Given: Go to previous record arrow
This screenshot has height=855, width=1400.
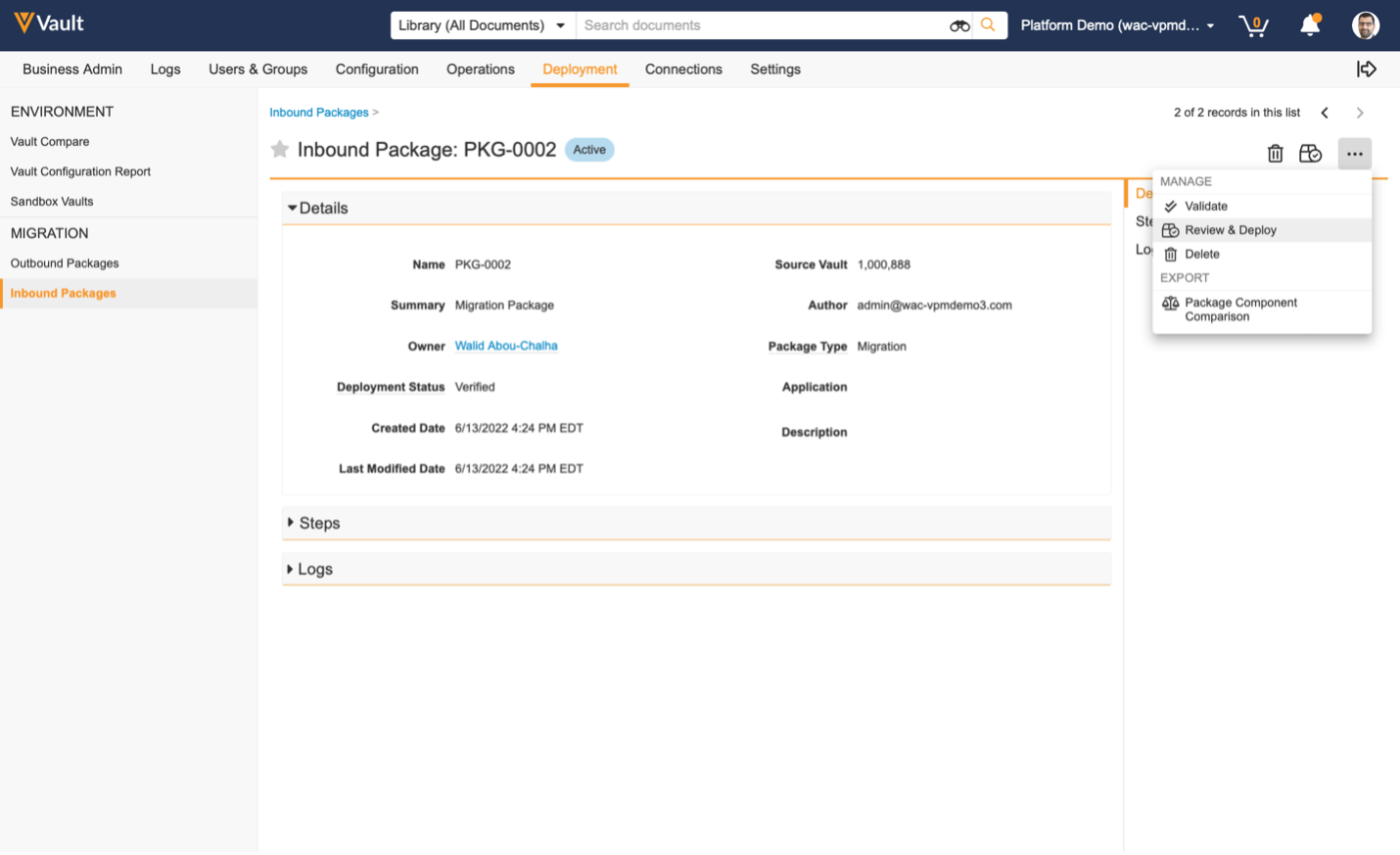Looking at the screenshot, I should (1325, 113).
